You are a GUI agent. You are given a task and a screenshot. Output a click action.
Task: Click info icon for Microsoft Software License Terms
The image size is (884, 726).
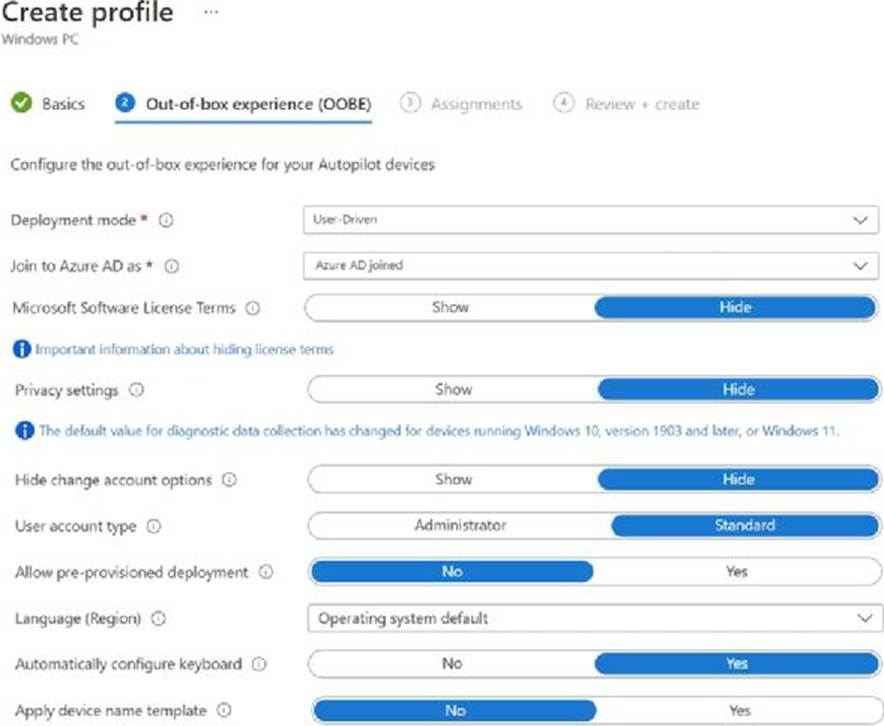253,309
